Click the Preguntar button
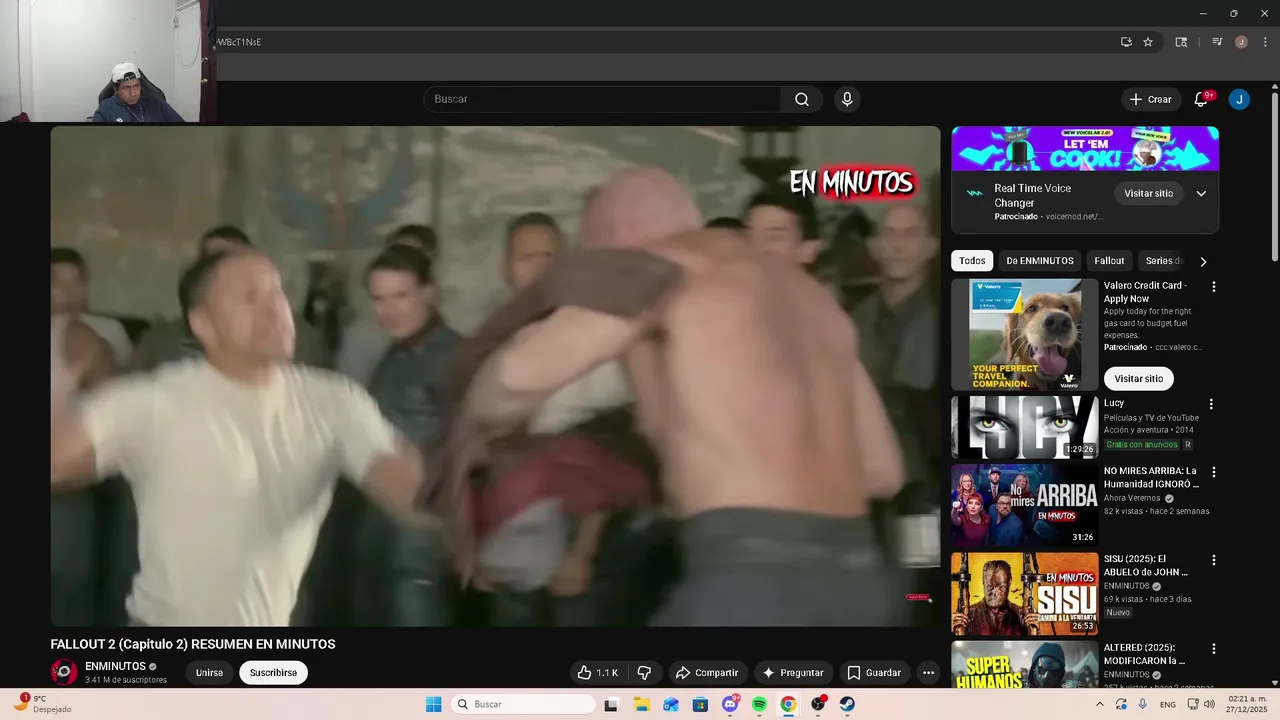This screenshot has height=720, width=1280. pos(793,673)
